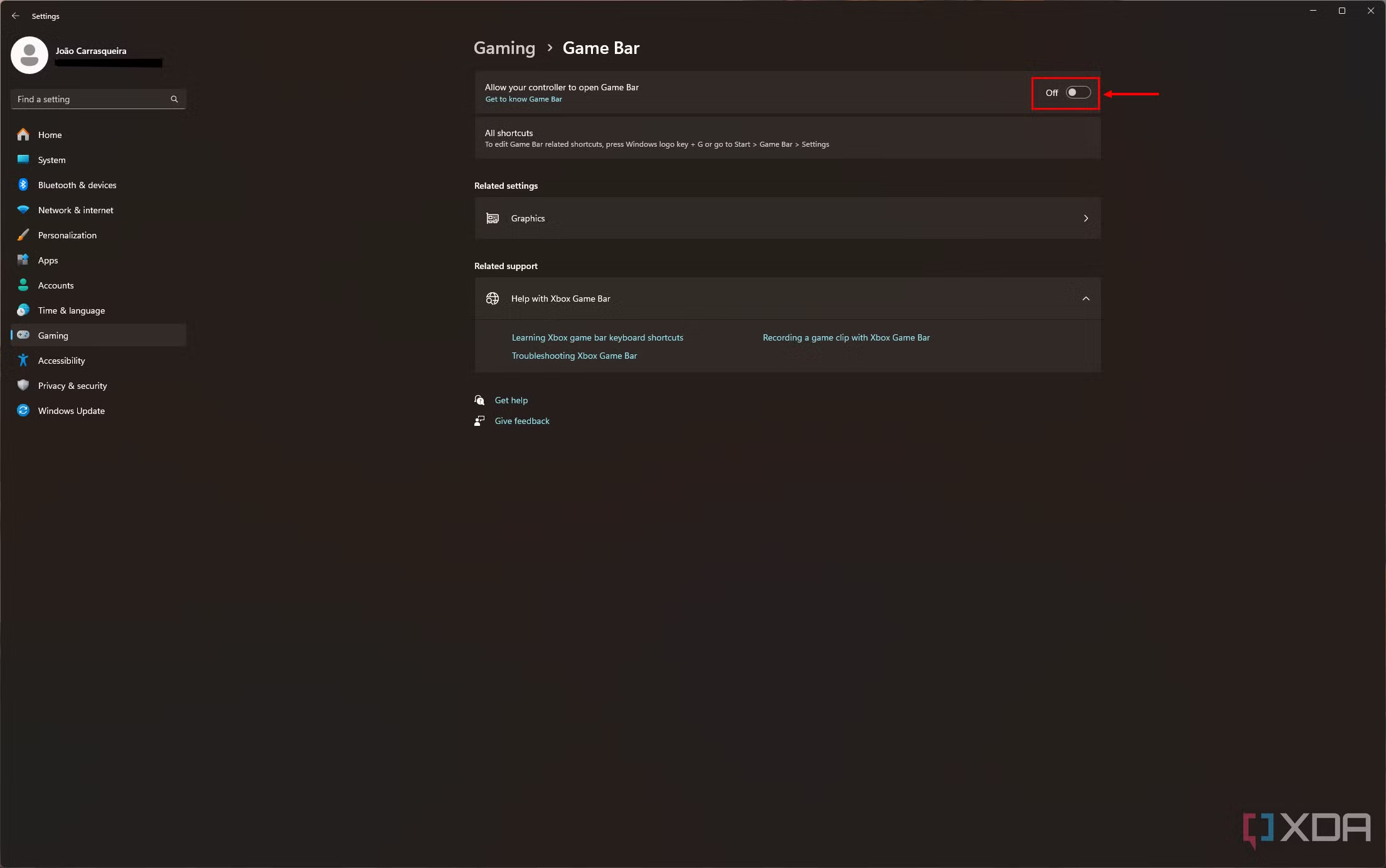Go back using the arrow icon

16,16
